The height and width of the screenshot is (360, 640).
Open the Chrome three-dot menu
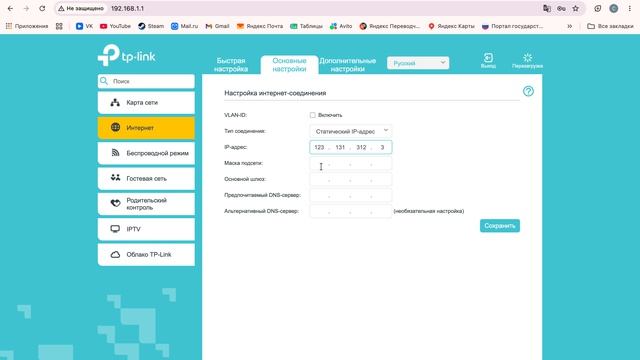(x=630, y=9)
